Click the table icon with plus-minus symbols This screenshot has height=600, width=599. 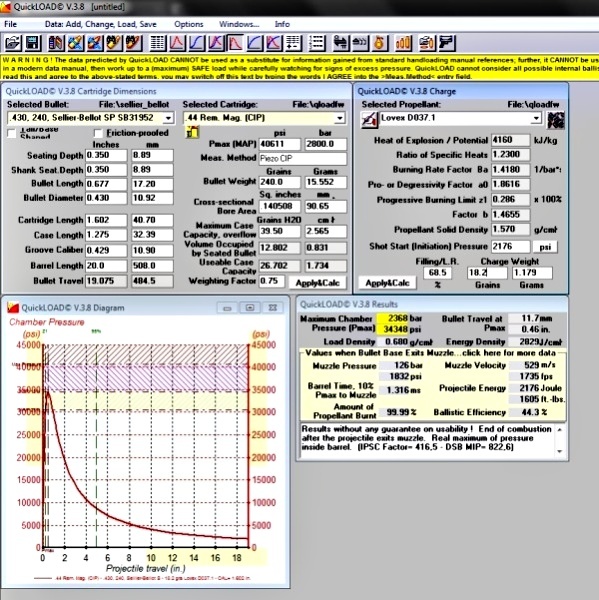point(293,42)
